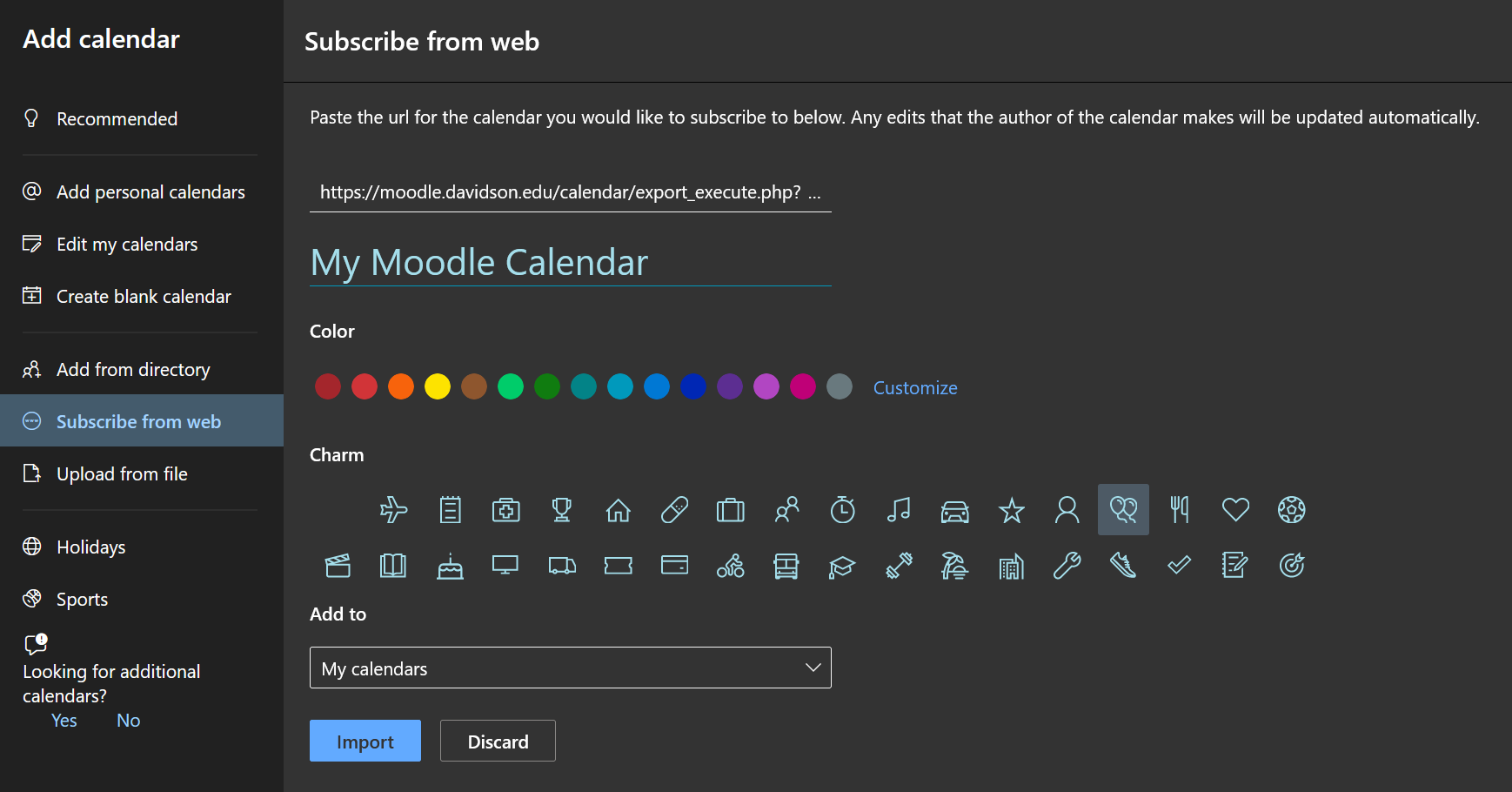Select the airplane charm icon
Image resolution: width=1512 pixels, height=792 pixels.
pyautogui.click(x=393, y=509)
